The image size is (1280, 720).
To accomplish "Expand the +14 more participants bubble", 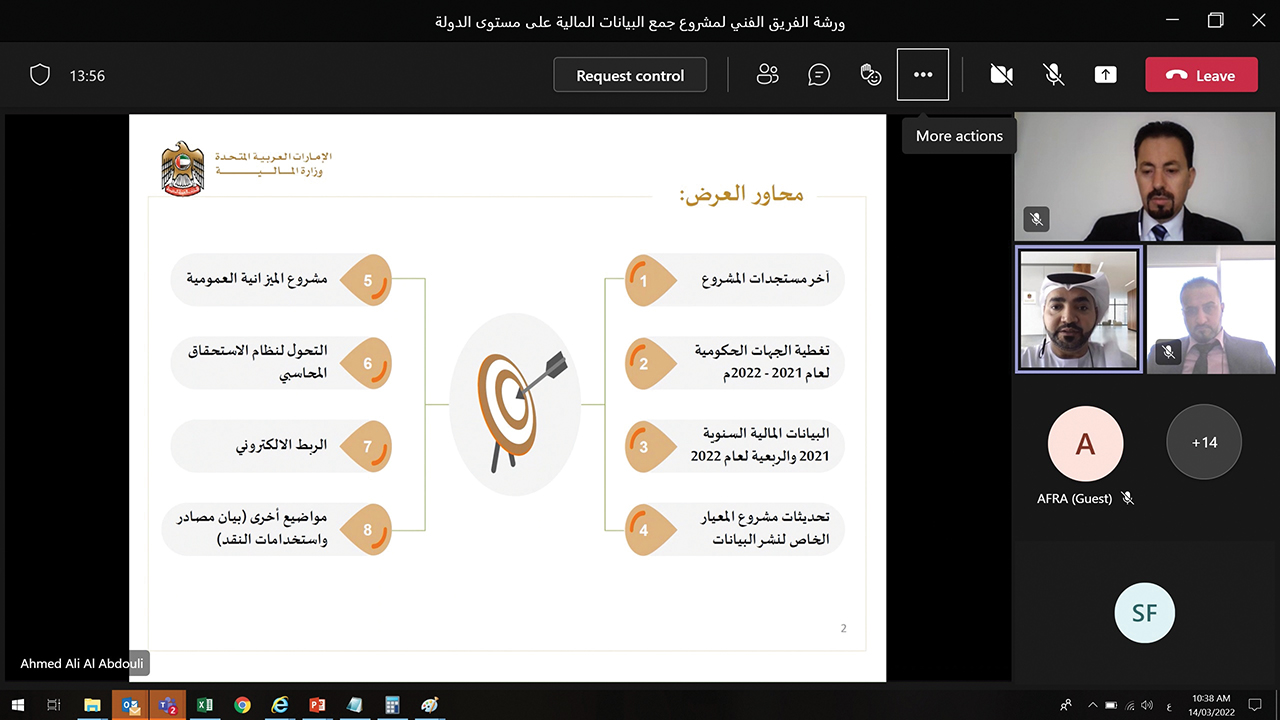I will point(1204,442).
